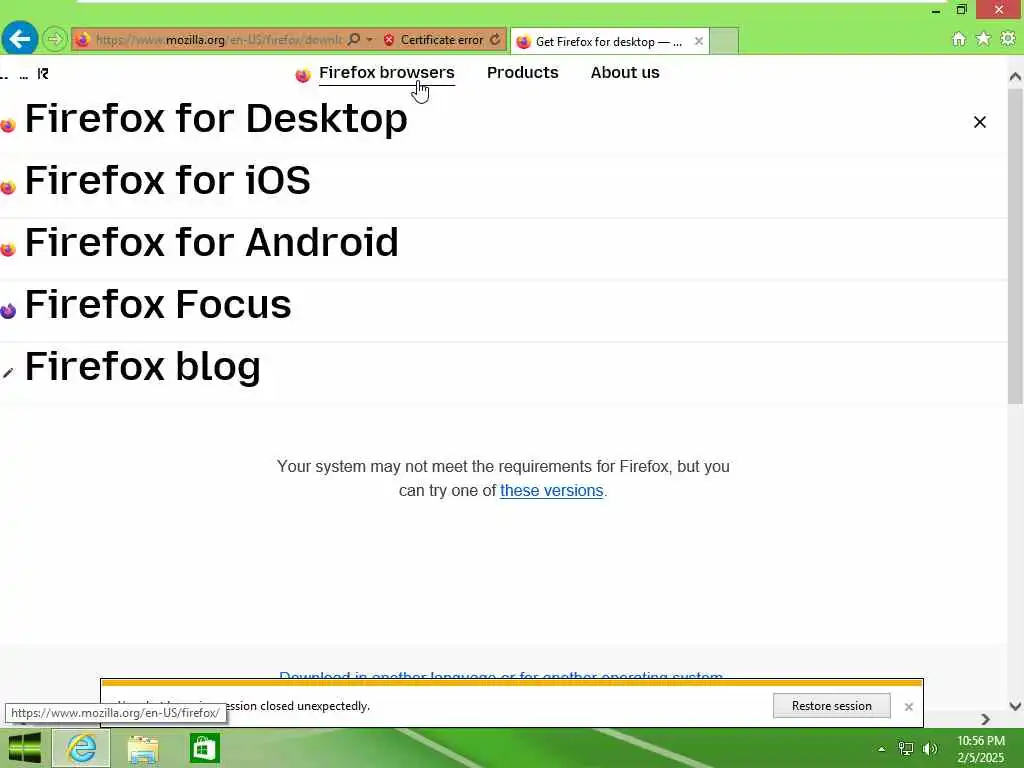1024x768 pixels.
Task: Close the Firefox browsers menu panel
Action: pos(980,122)
